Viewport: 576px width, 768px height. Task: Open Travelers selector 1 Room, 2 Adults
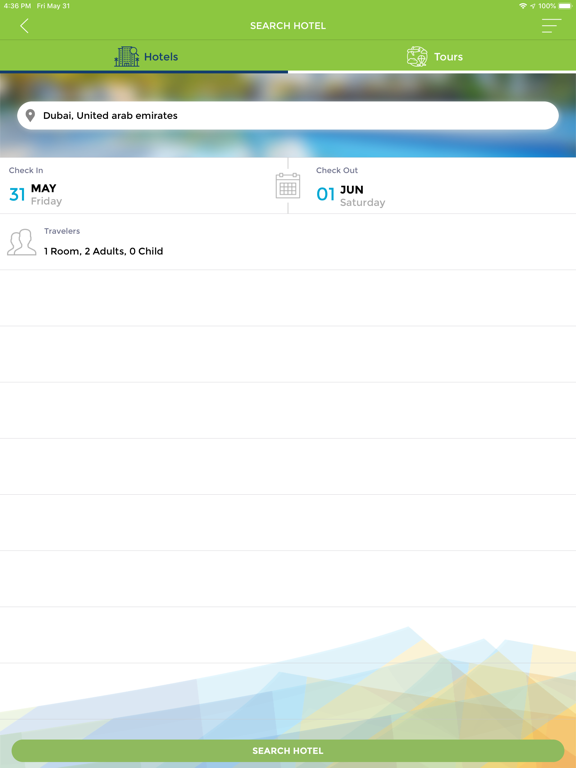288,242
